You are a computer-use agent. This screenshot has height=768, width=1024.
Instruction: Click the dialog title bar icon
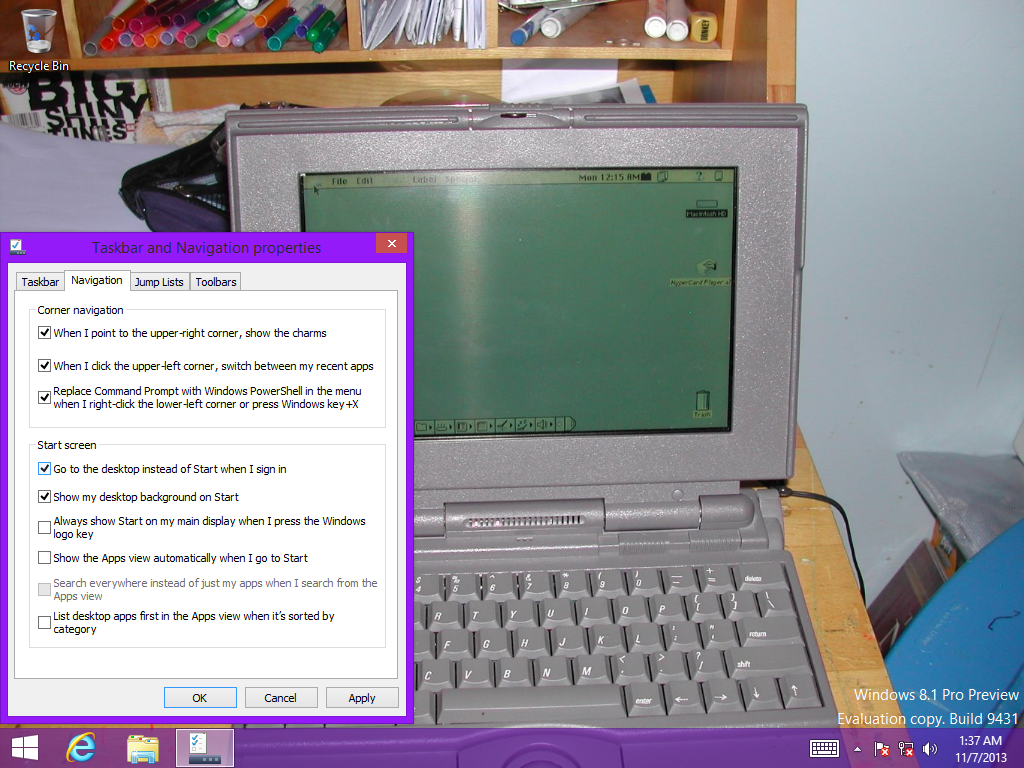(x=18, y=248)
